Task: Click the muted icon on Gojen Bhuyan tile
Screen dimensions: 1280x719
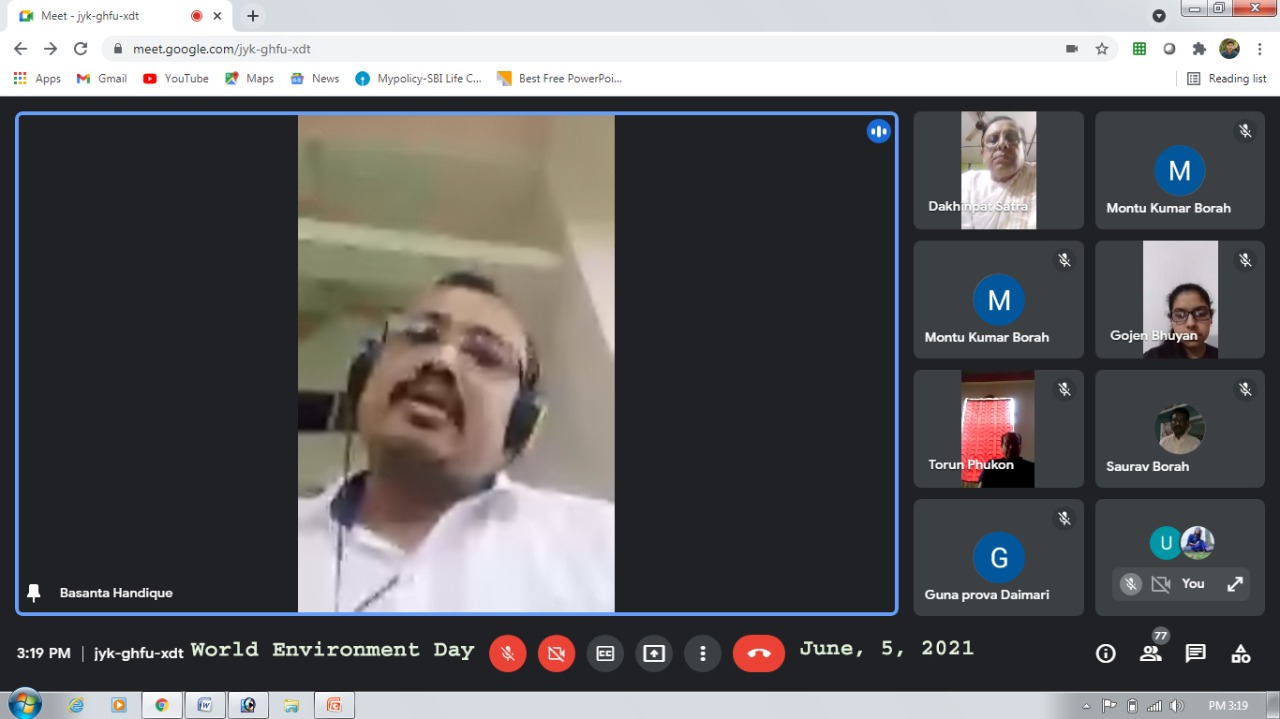Action: [x=1245, y=260]
